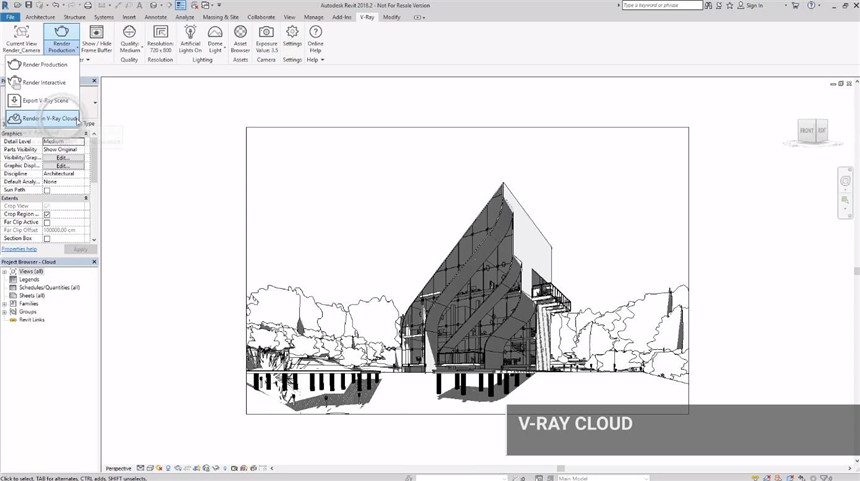Click the ViewCube in the viewport
This screenshot has height=481, width=860.
(812, 131)
